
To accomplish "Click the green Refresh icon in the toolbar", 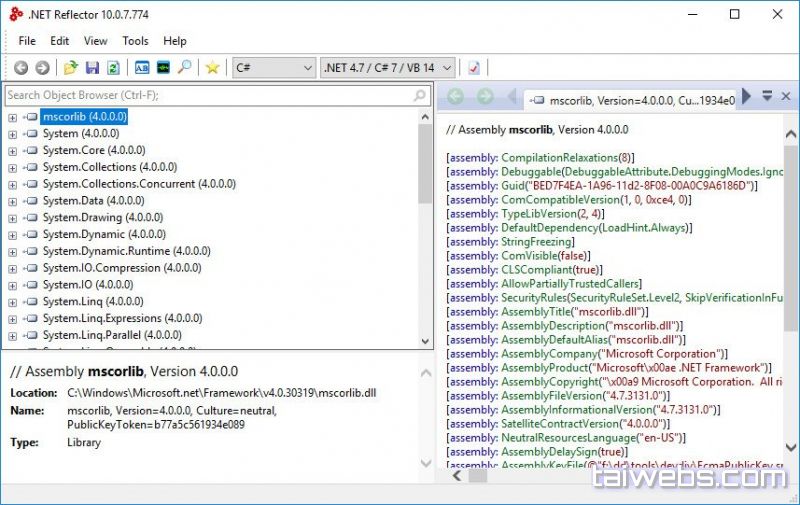I will click(113, 68).
